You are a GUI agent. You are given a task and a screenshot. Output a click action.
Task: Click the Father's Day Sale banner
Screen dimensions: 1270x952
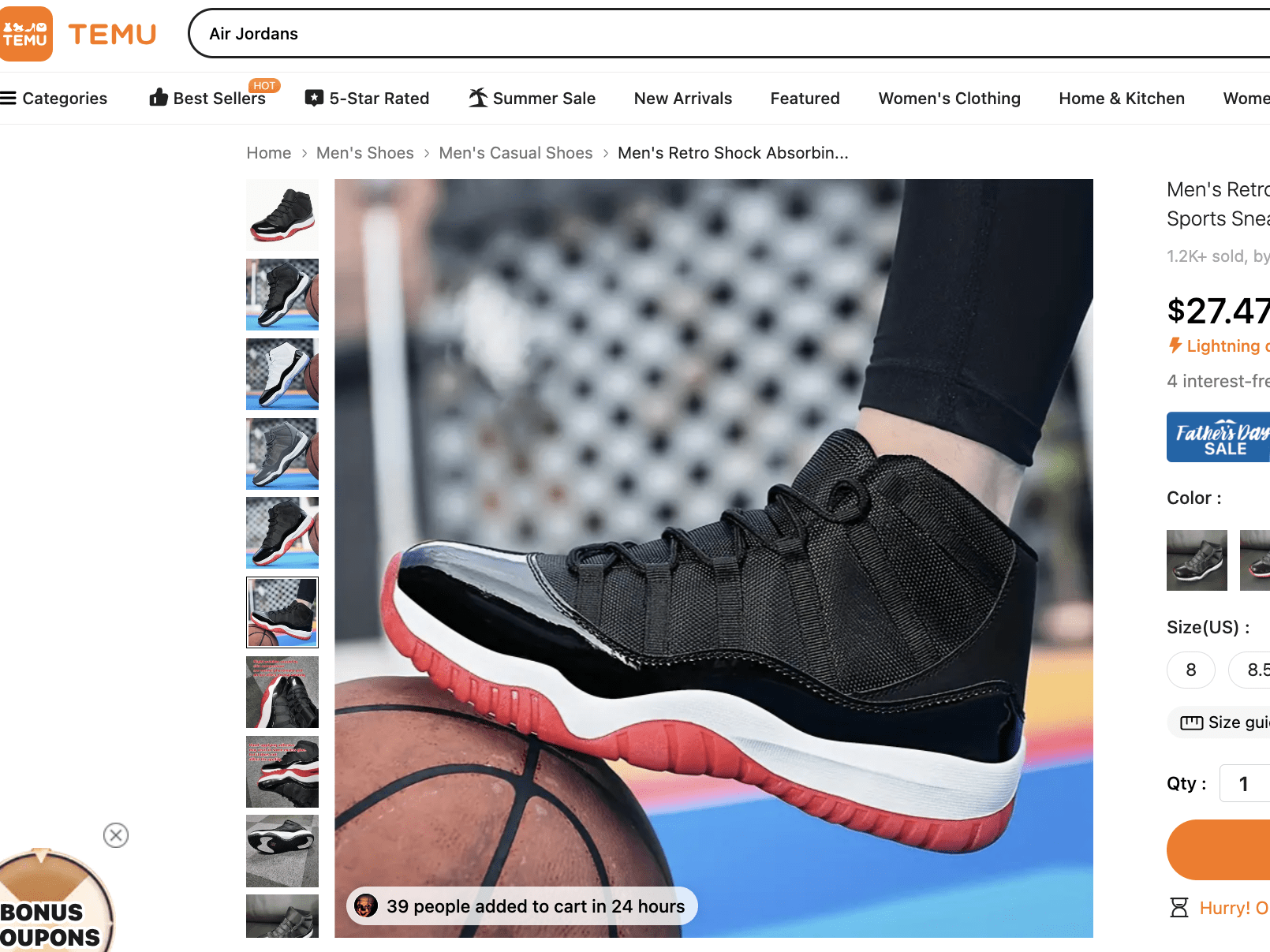(1219, 437)
